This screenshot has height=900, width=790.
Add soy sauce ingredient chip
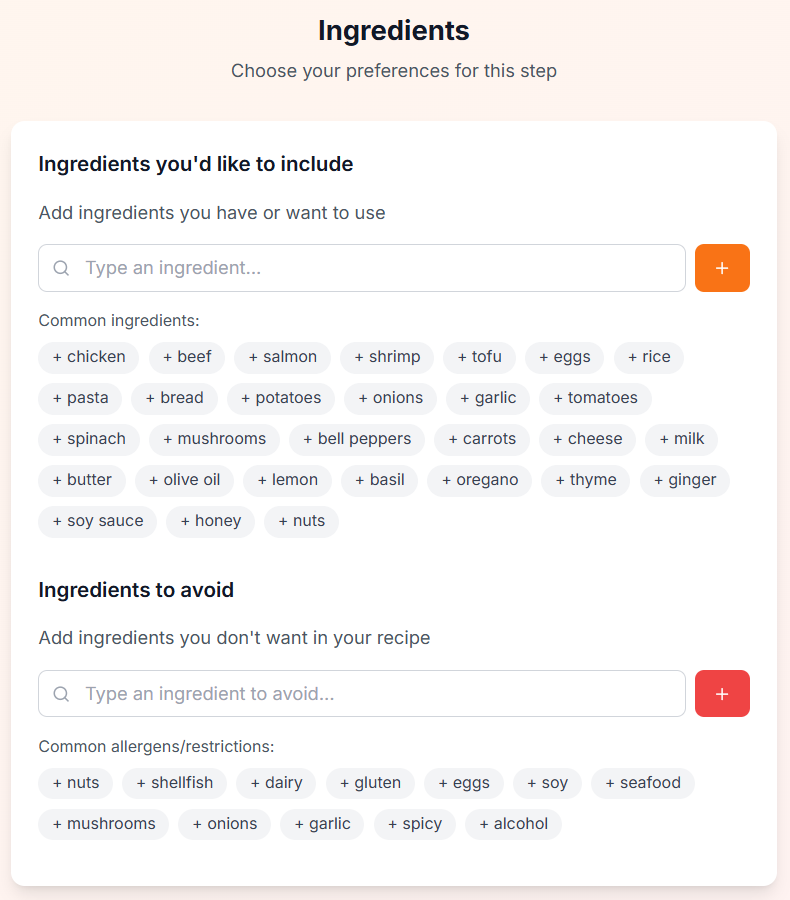coord(98,521)
